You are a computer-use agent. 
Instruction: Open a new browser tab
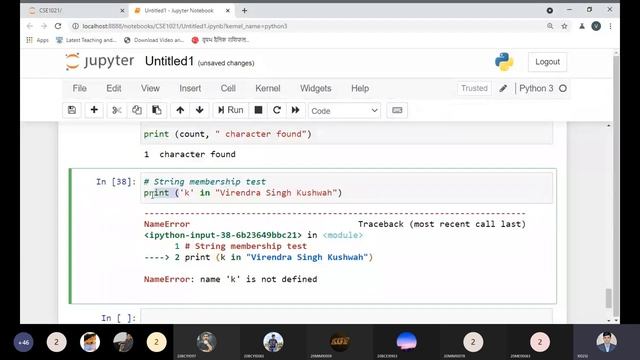pos(244,11)
